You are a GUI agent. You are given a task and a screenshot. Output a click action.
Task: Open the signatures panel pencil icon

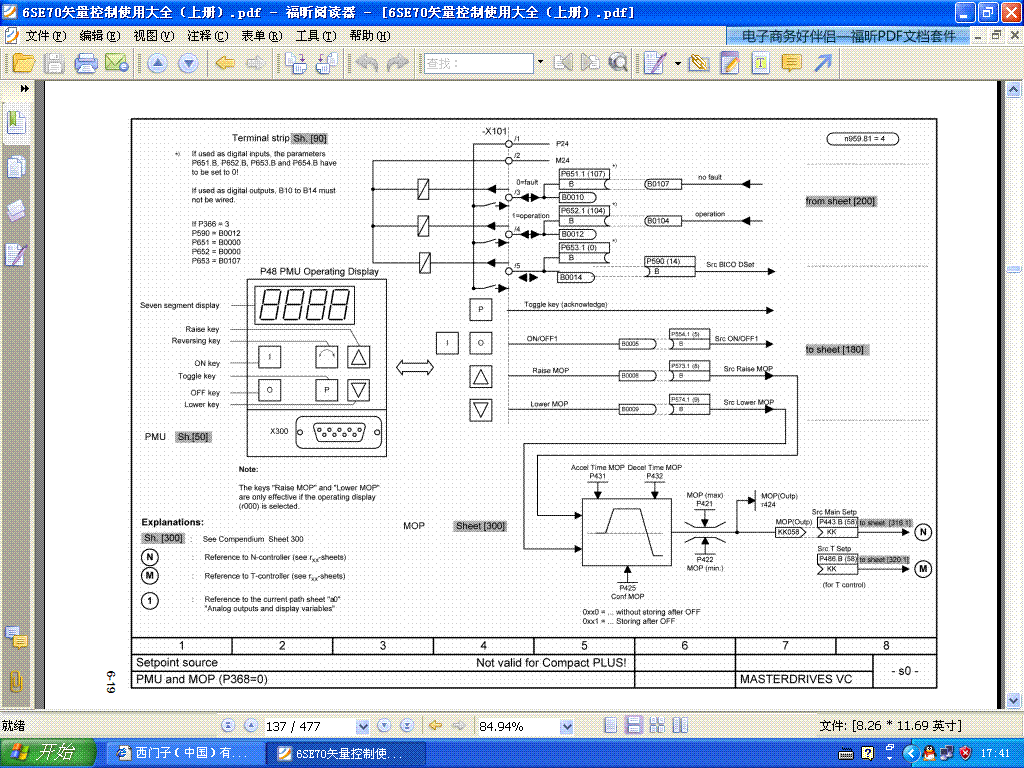click(x=16, y=254)
